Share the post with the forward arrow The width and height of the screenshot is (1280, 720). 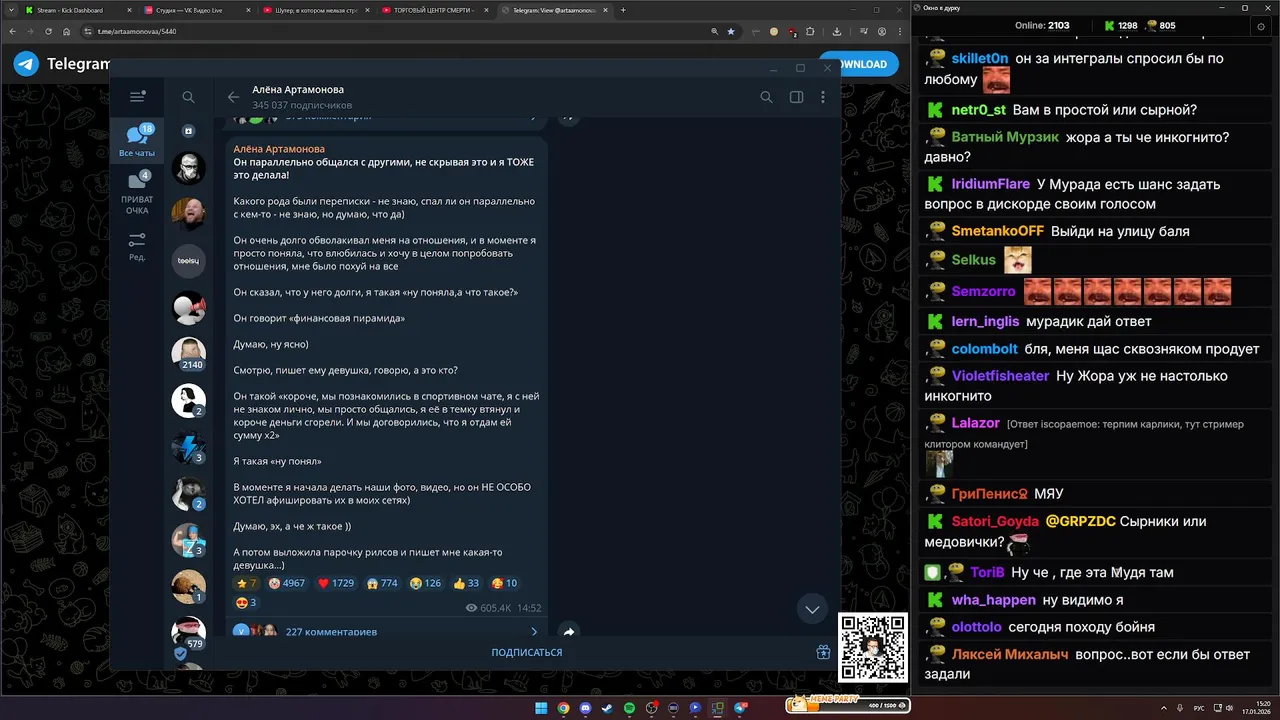[568, 631]
